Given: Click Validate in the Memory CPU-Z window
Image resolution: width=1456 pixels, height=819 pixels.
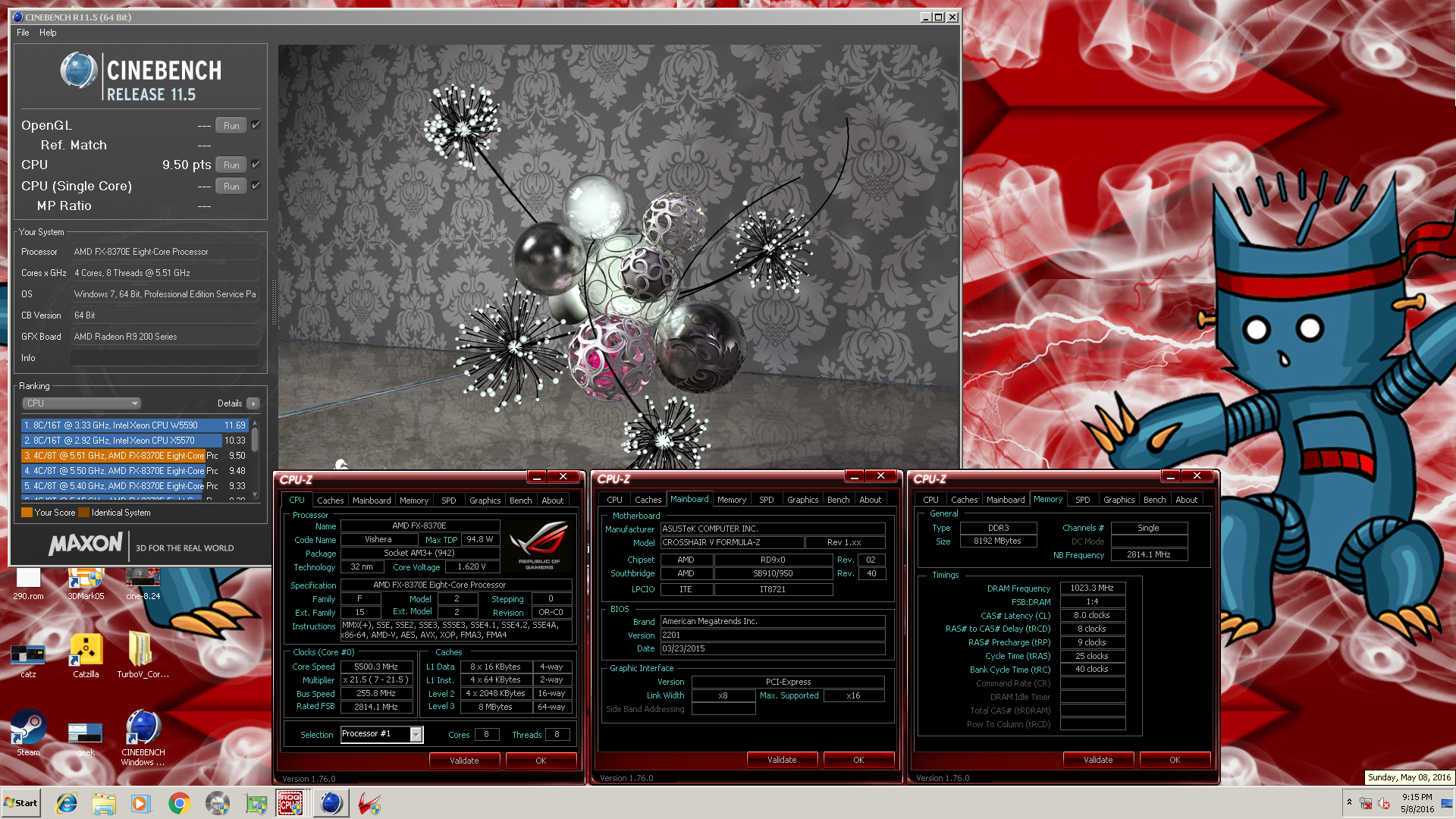Looking at the screenshot, I should coord(1098,760).
